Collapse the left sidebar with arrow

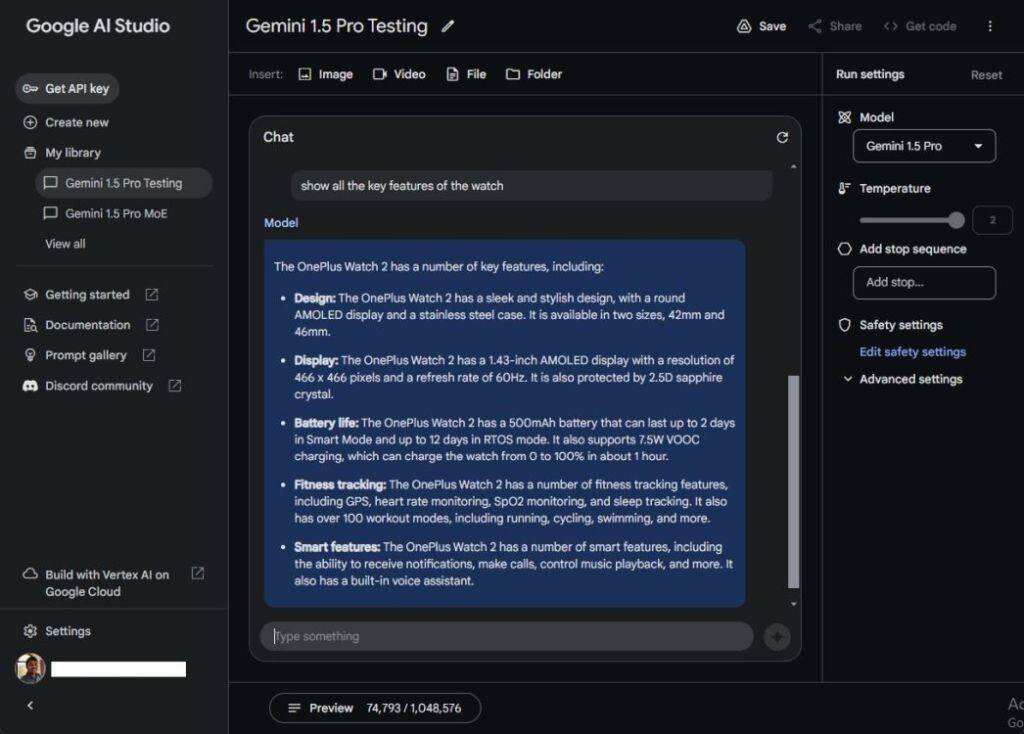pyautogui.click(x=30, y=705)
